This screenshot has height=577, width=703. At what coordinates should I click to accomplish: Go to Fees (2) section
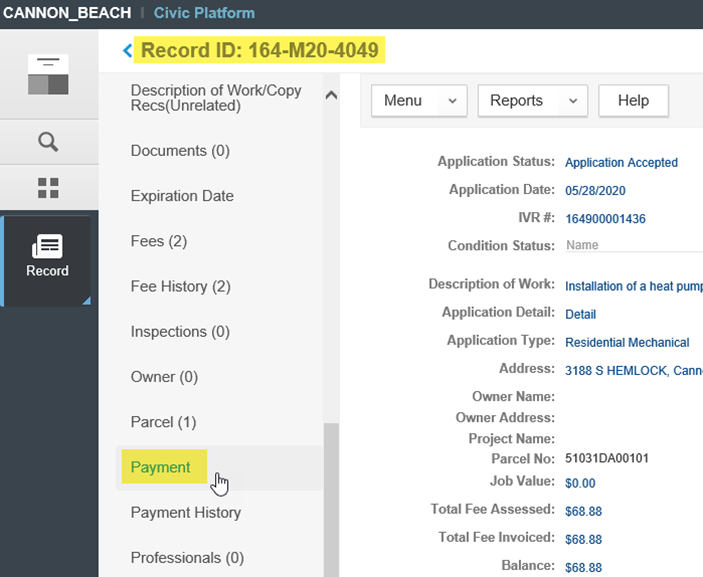point(158,241)
